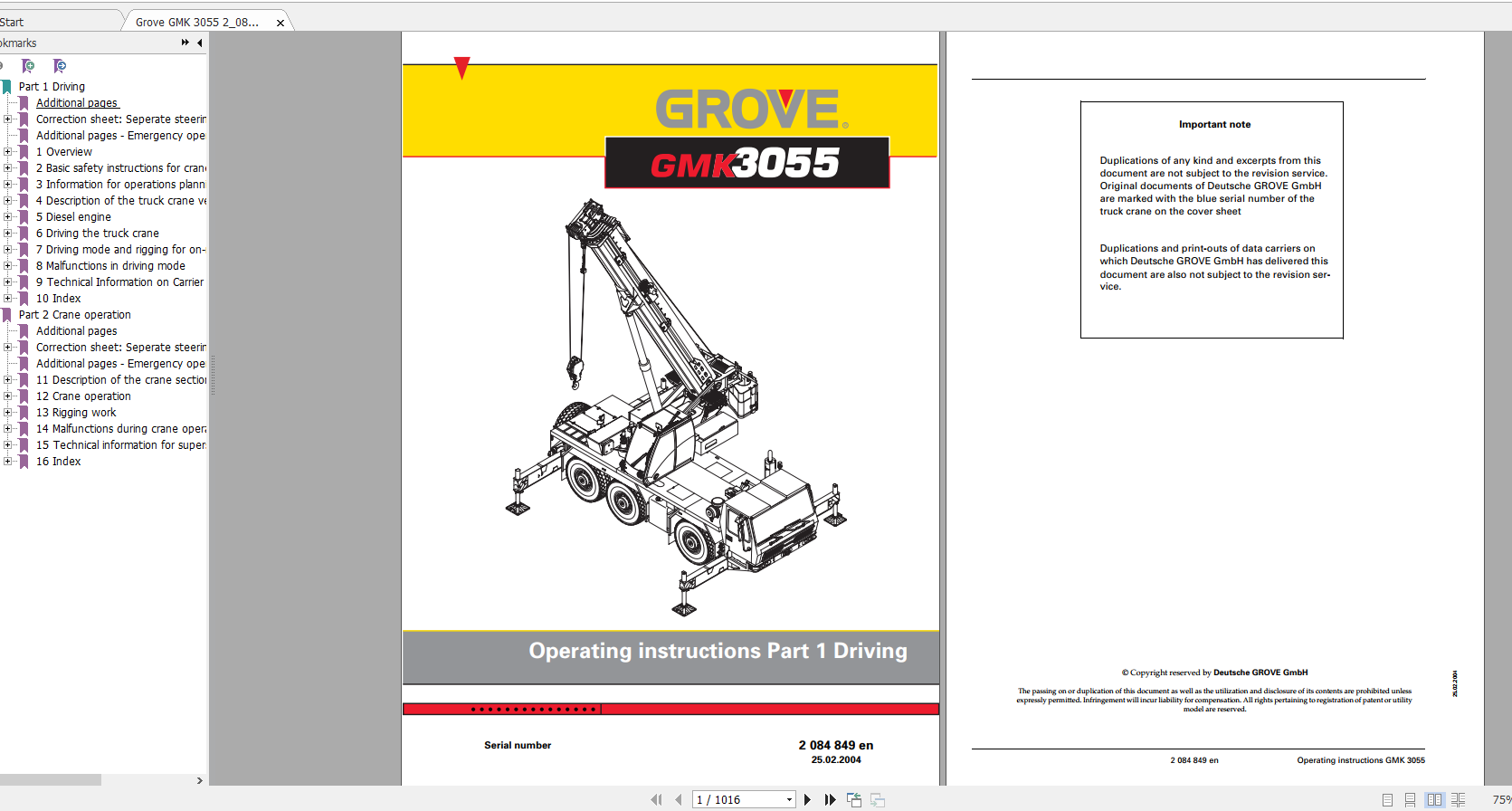This screenshot has height=811, width=1512.
Task: Toggle two-page facing view layout
Action: point(1434,800)
